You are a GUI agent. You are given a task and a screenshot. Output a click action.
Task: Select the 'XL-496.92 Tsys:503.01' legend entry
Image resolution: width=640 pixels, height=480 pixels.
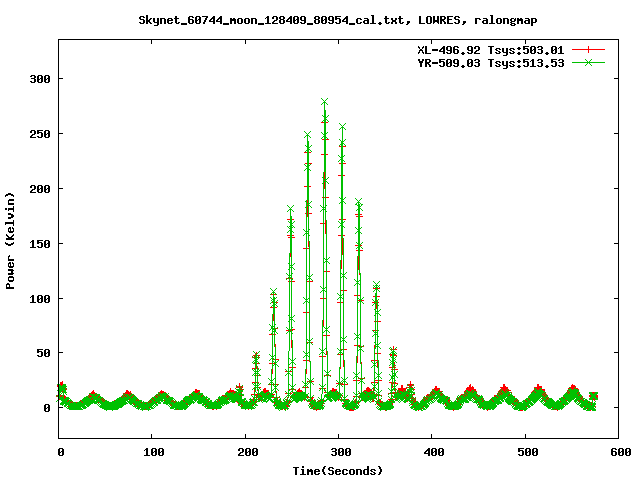(x=491, y=50)
